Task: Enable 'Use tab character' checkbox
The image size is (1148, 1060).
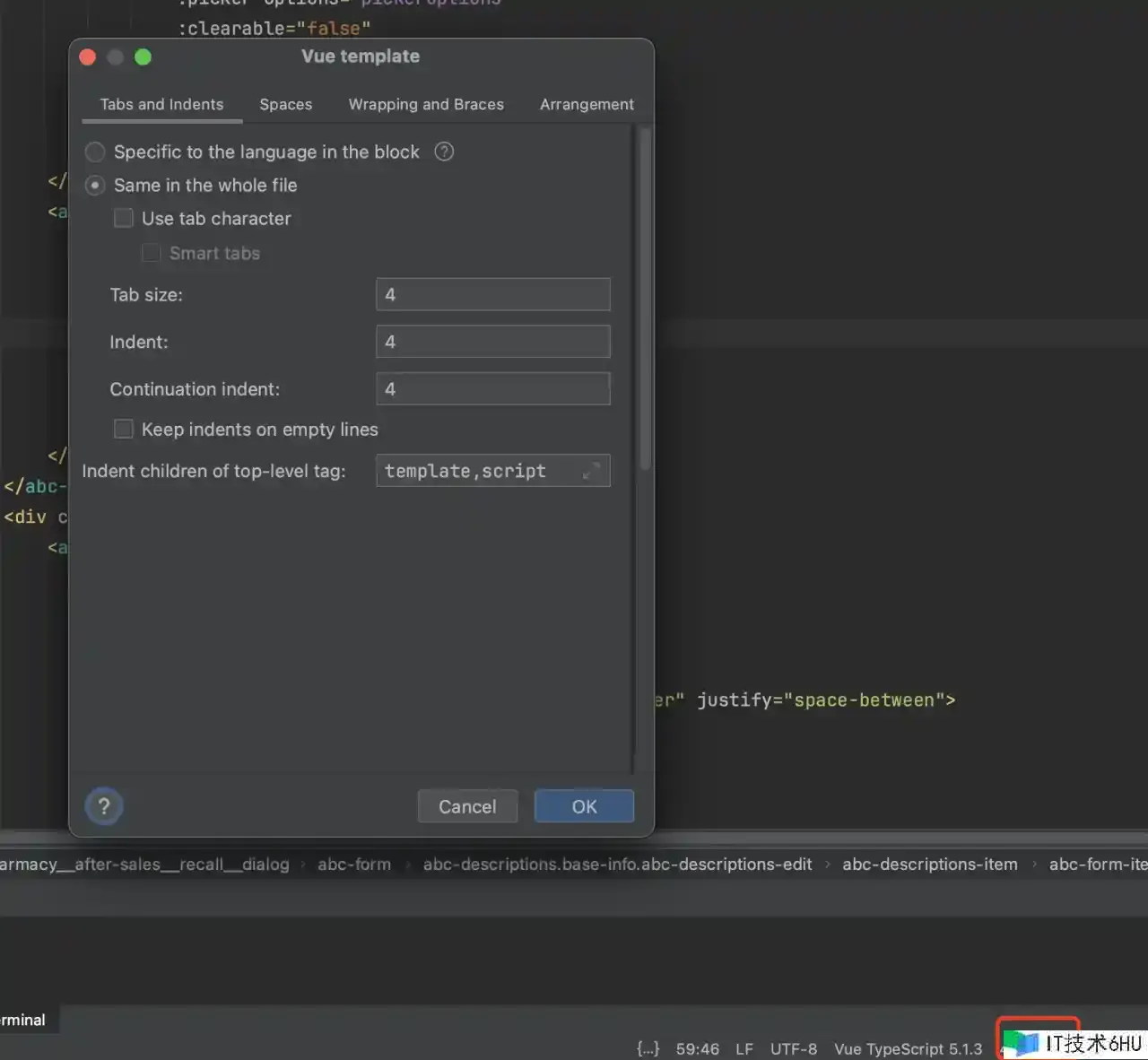Action: (x=124, y=219)
